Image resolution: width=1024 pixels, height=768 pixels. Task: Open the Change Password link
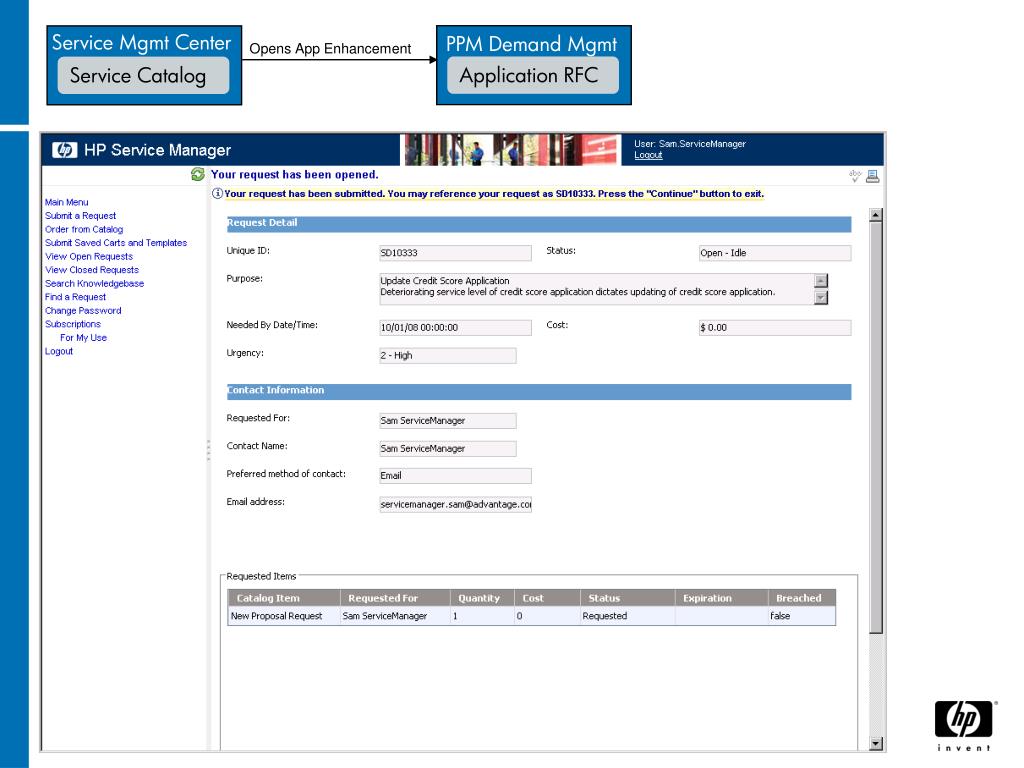click(x=83, y=311)
